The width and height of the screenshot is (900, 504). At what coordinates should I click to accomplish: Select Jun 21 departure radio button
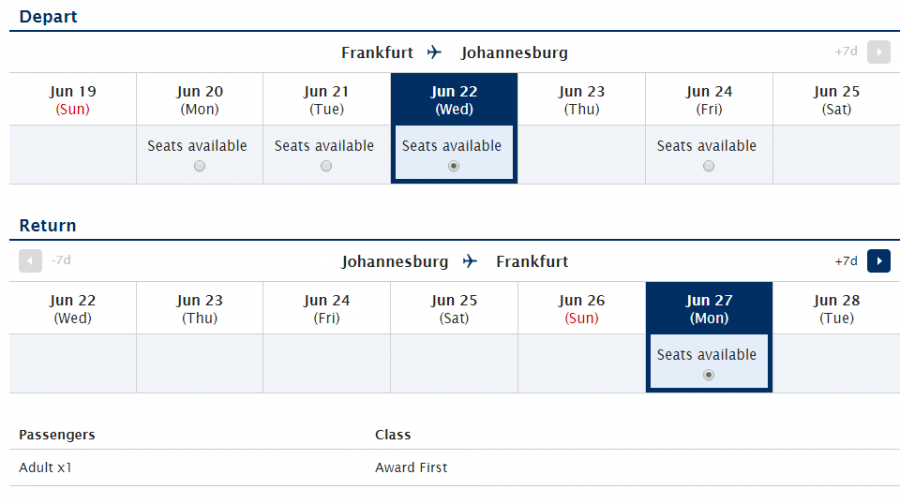click(x=326, y=166)
